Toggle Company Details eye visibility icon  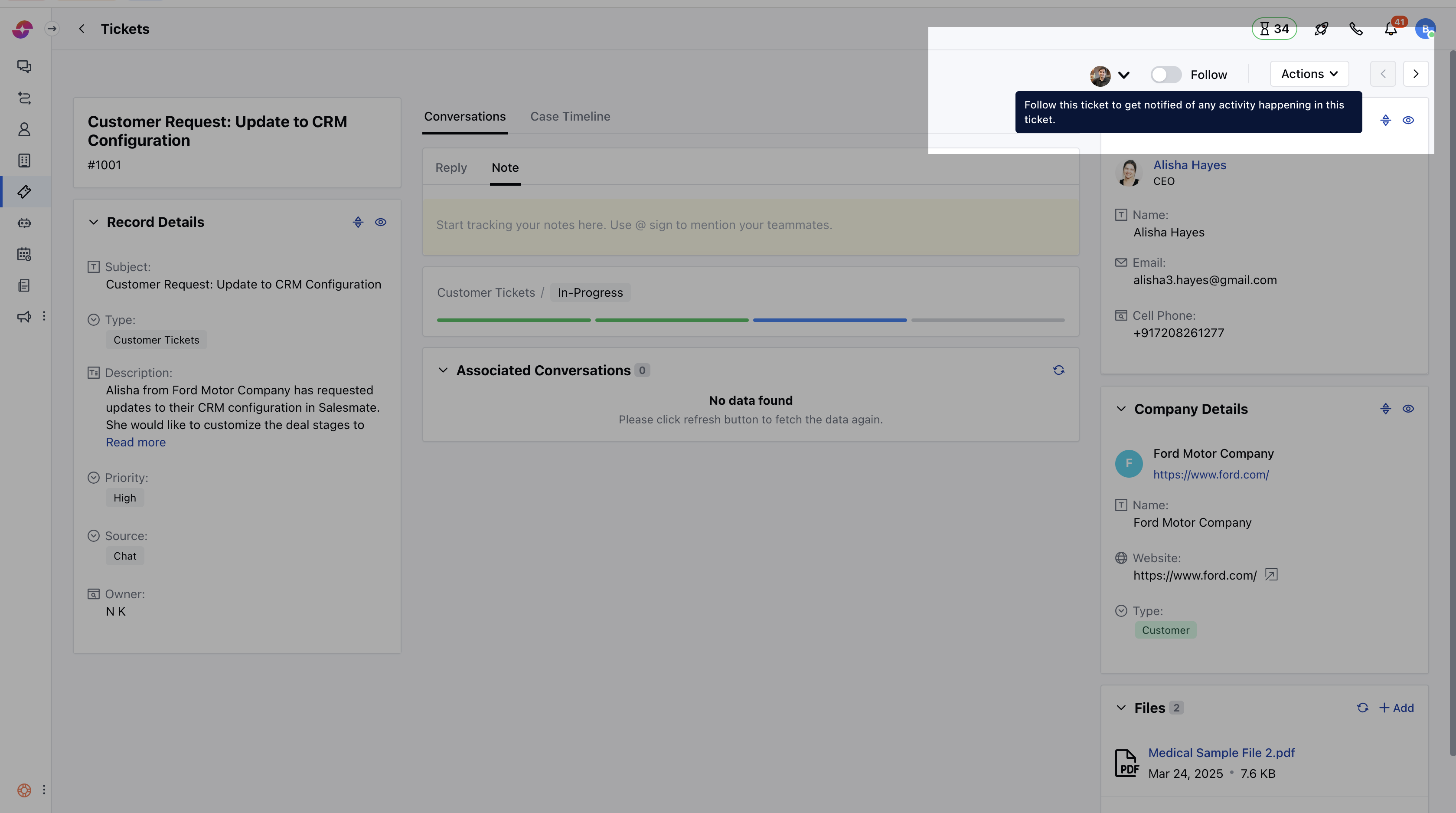coord(1408,409)
